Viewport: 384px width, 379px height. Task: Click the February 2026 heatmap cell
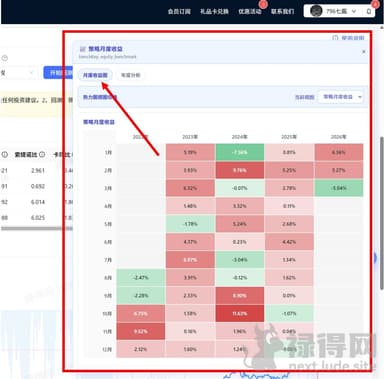(339, 170)
